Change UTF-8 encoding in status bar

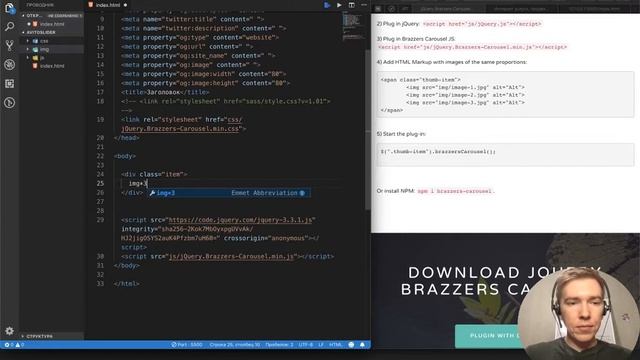(x=306, y=345)
